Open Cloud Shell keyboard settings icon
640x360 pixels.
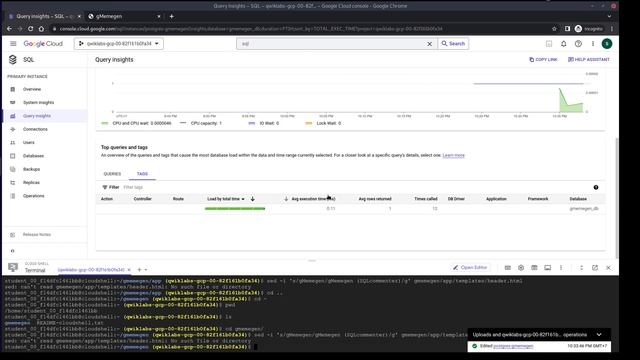(x=508, y=268)
